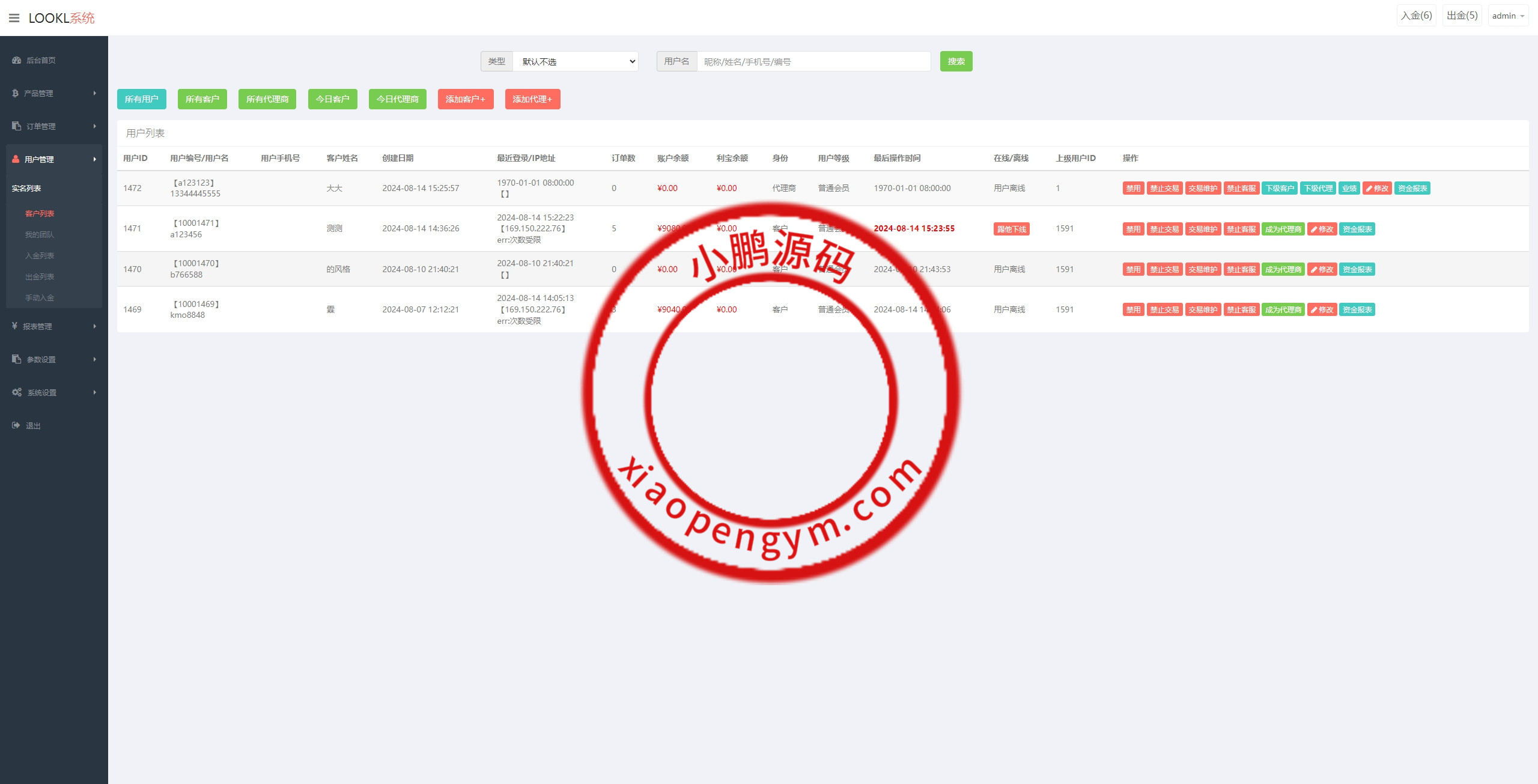The width and height of the screenshot is (1538, 784).
Task: Click 踢他下线 for user 1471
Action: pyautogui.click(x=1011, y=229)
